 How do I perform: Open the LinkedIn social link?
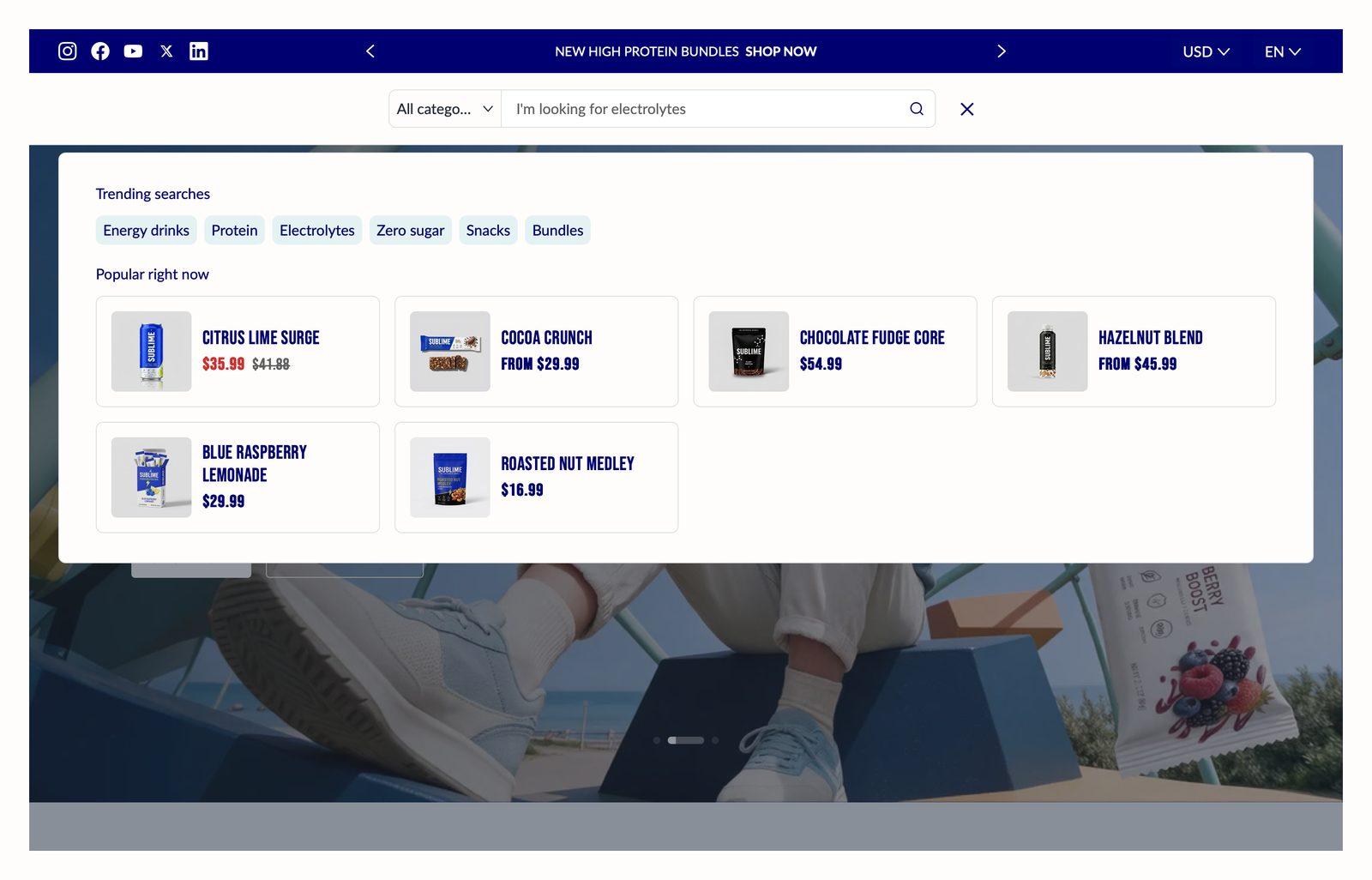point(199,51)
